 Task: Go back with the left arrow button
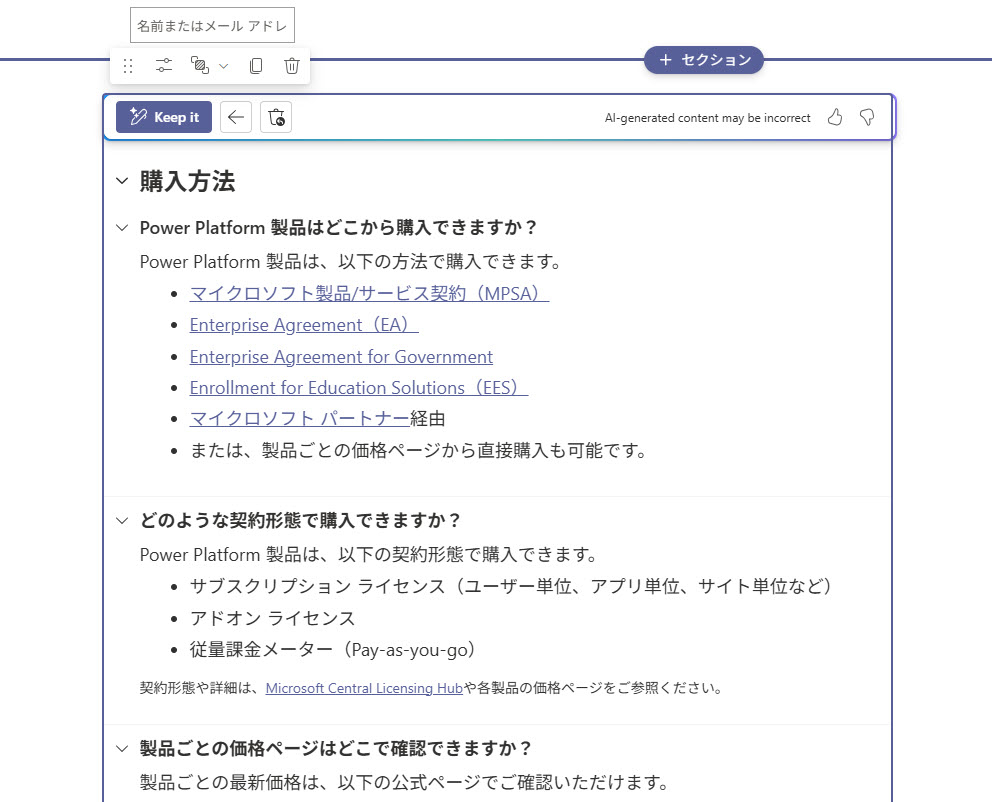pyautogui.click(x=236, y=117)
